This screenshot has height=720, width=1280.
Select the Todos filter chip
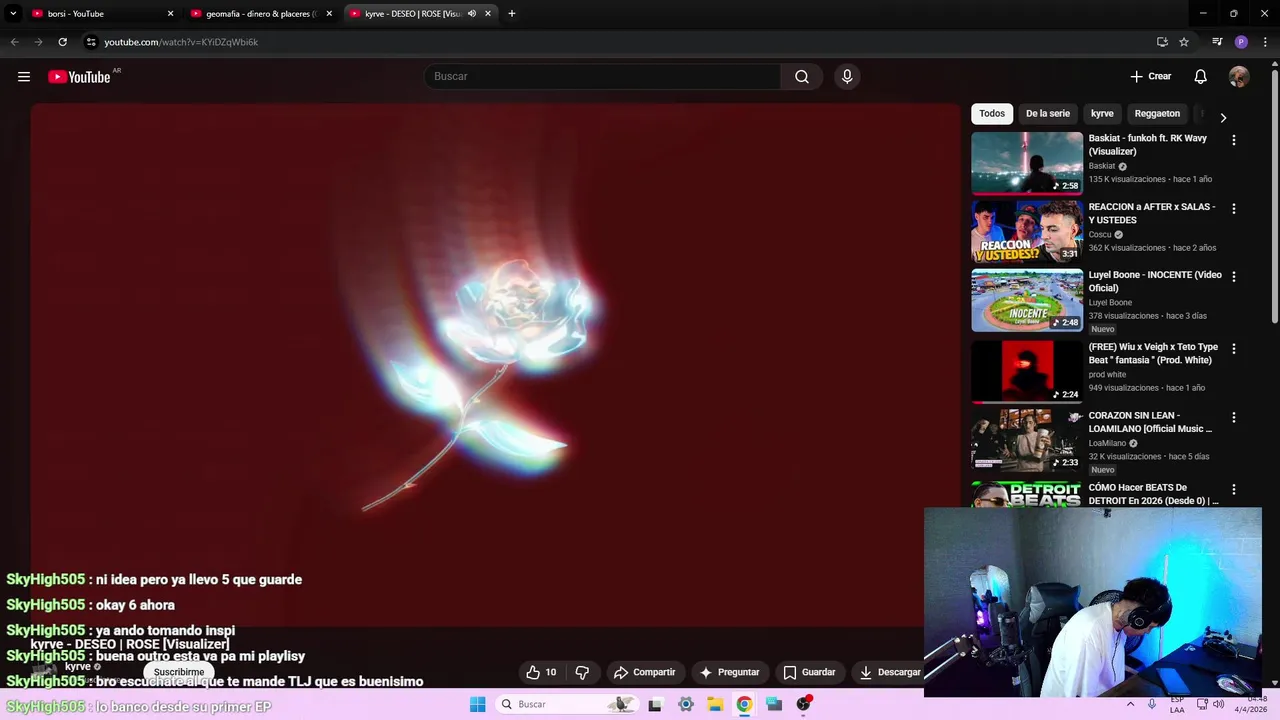click(992, 113)
